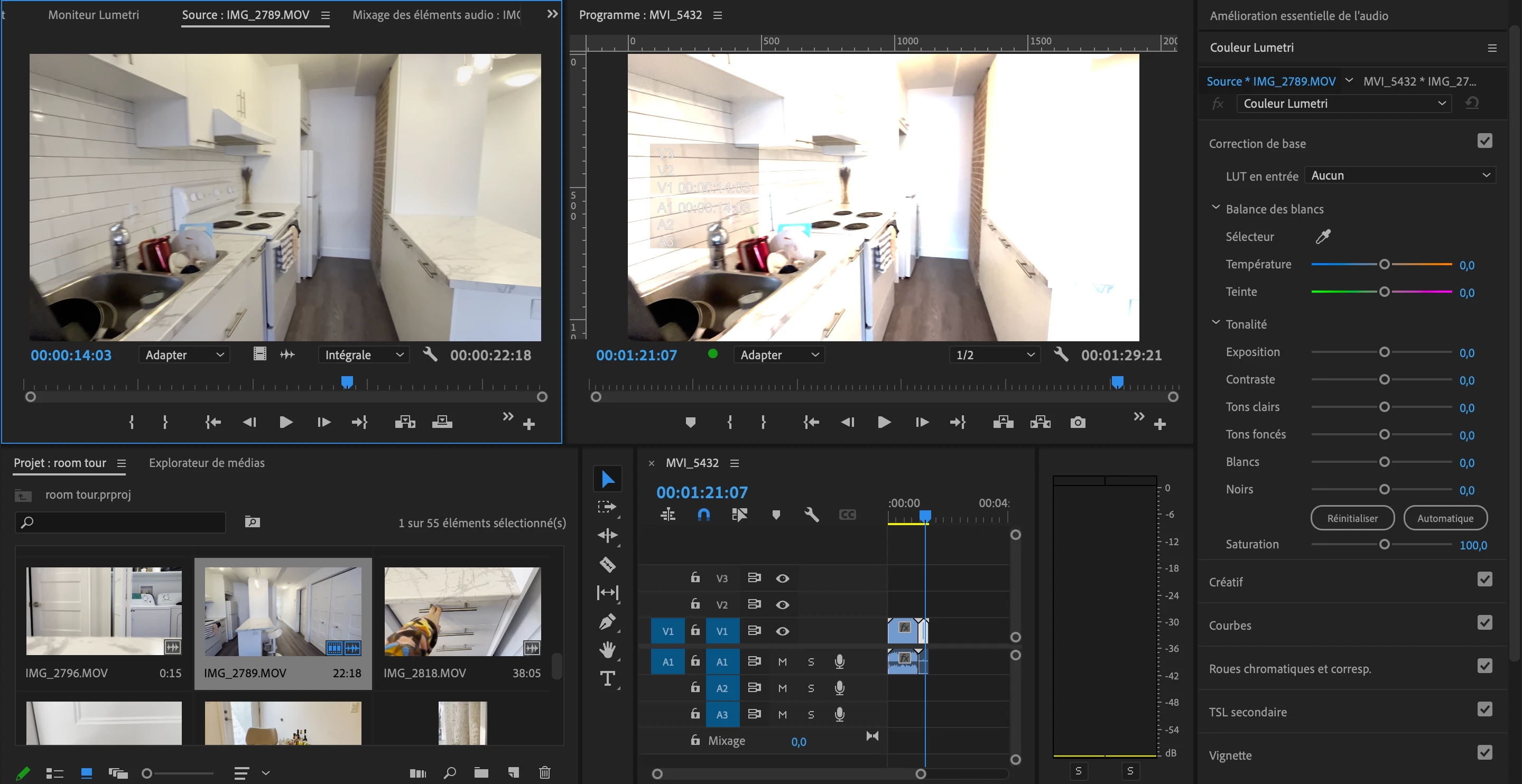The height and width of the screenshot is (784, 1522).
Task: Export frame with camera icon
Action: click(x=1078, y=422)
